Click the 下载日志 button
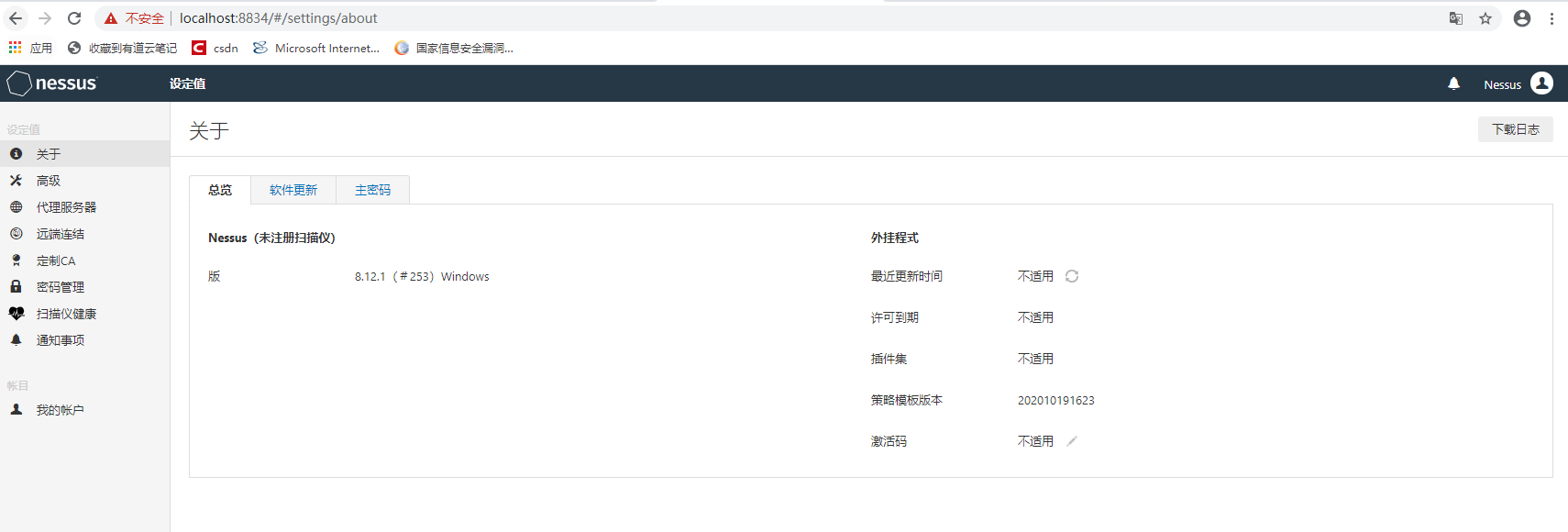Screen dimensions: 1568x532 (1515, 129)
